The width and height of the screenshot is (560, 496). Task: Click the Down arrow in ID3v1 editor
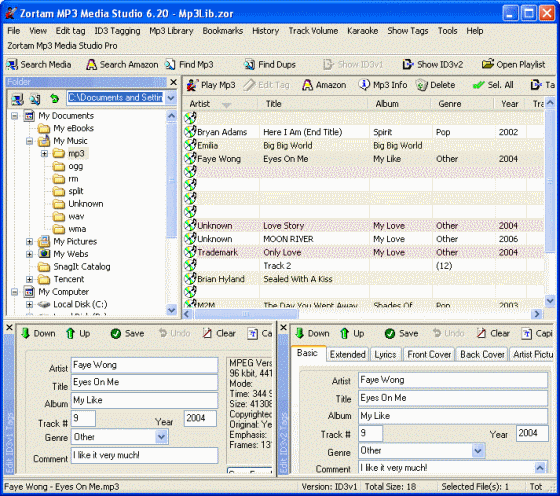(25, 333)
